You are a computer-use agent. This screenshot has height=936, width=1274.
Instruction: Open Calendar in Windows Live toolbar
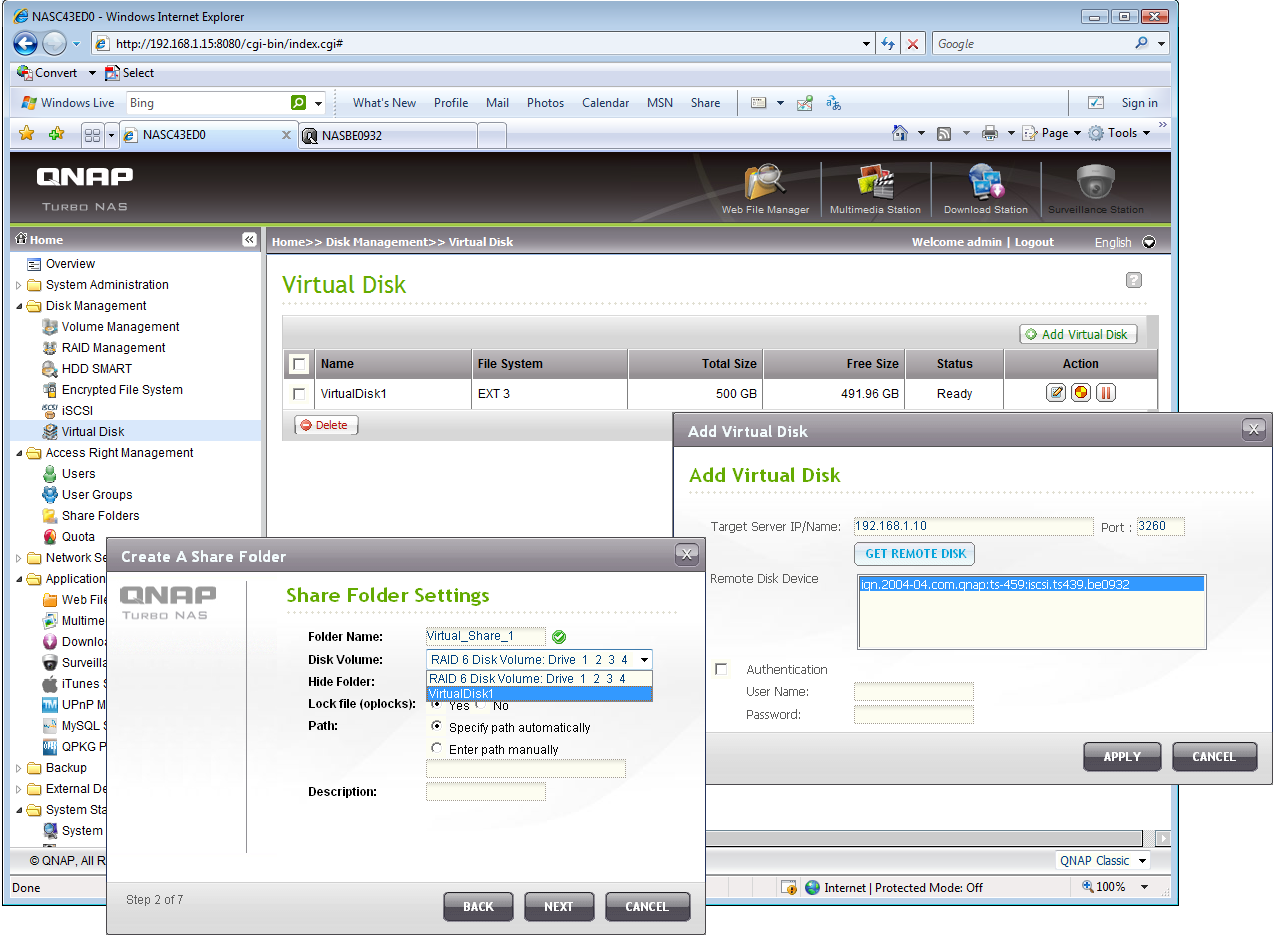tap(605, 103)
